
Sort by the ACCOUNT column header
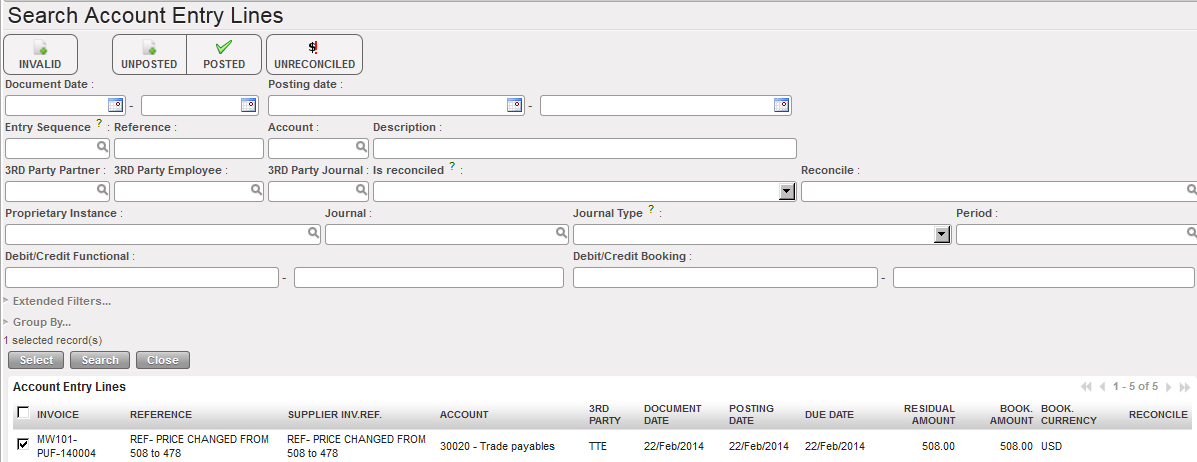pyautogui.click(x=464, y=415)
